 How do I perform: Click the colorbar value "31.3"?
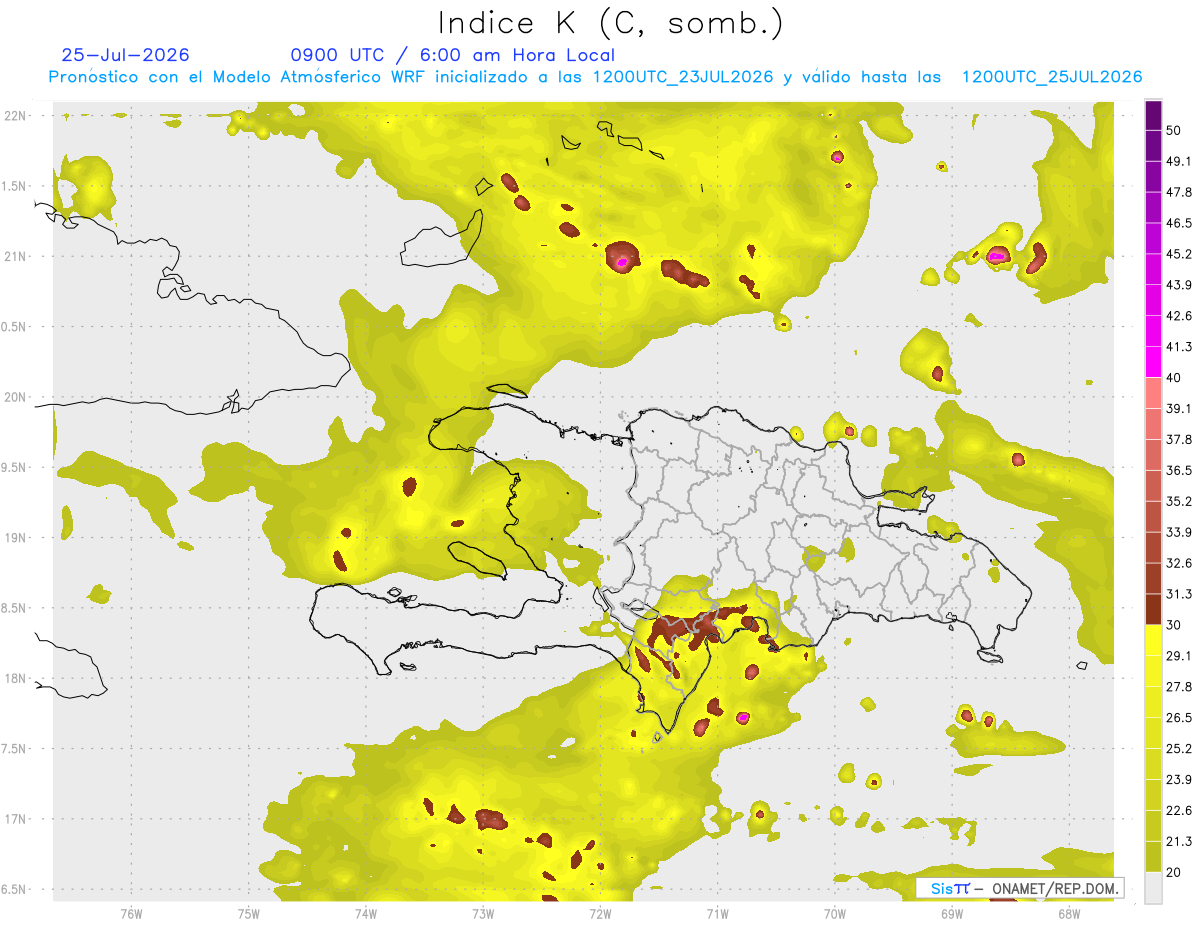point(1179,594)
